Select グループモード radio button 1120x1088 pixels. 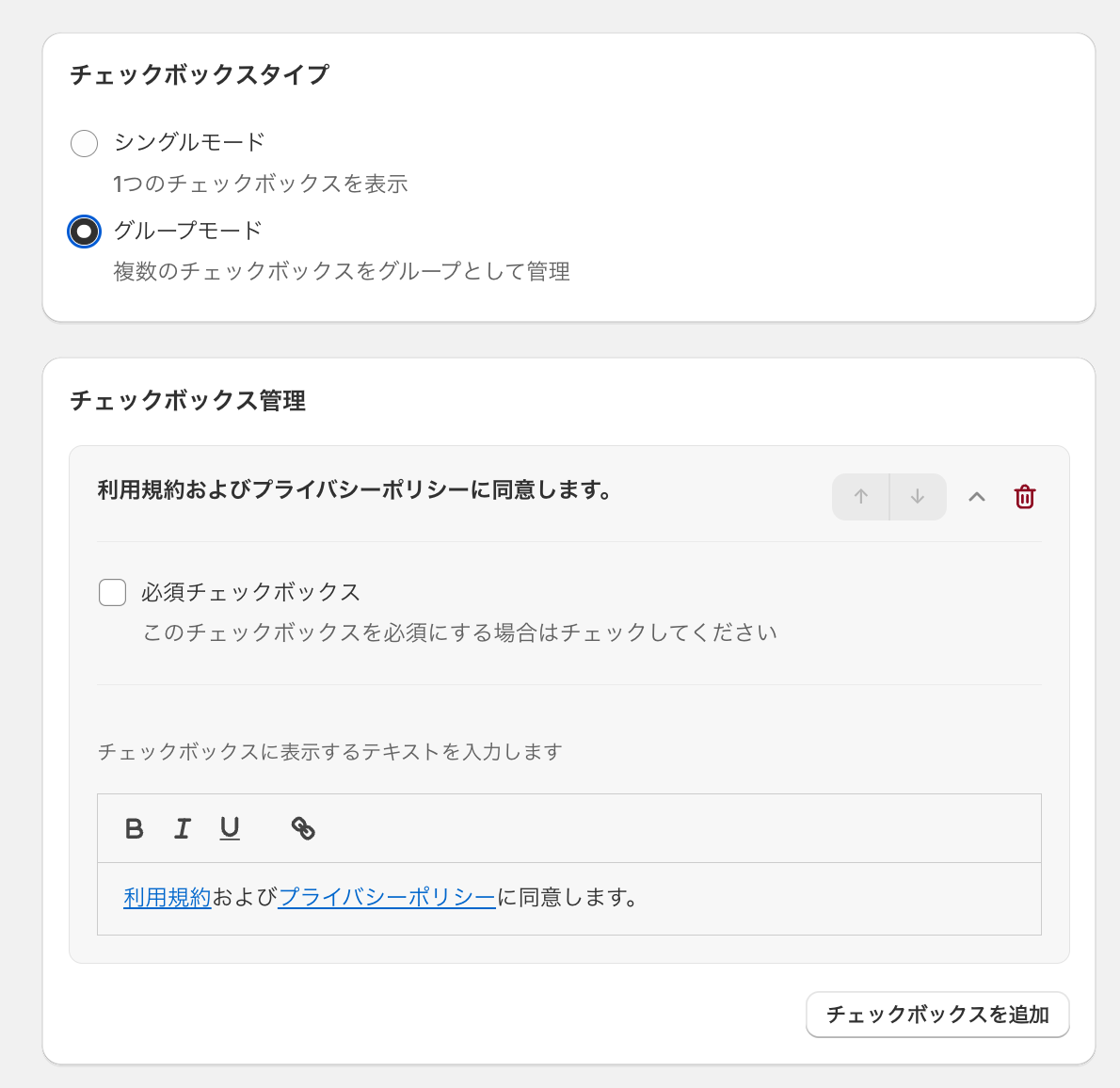85,232
